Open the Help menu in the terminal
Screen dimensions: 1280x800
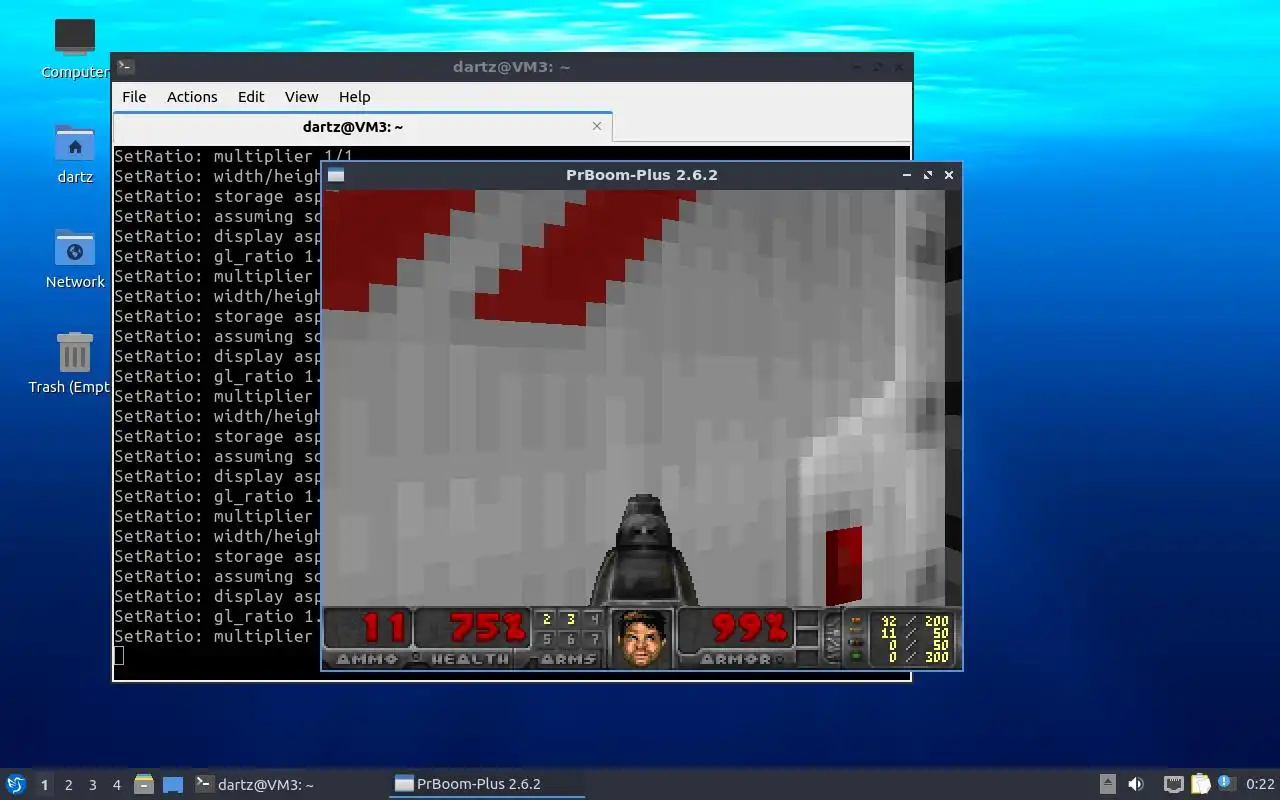tap(354, 97)
